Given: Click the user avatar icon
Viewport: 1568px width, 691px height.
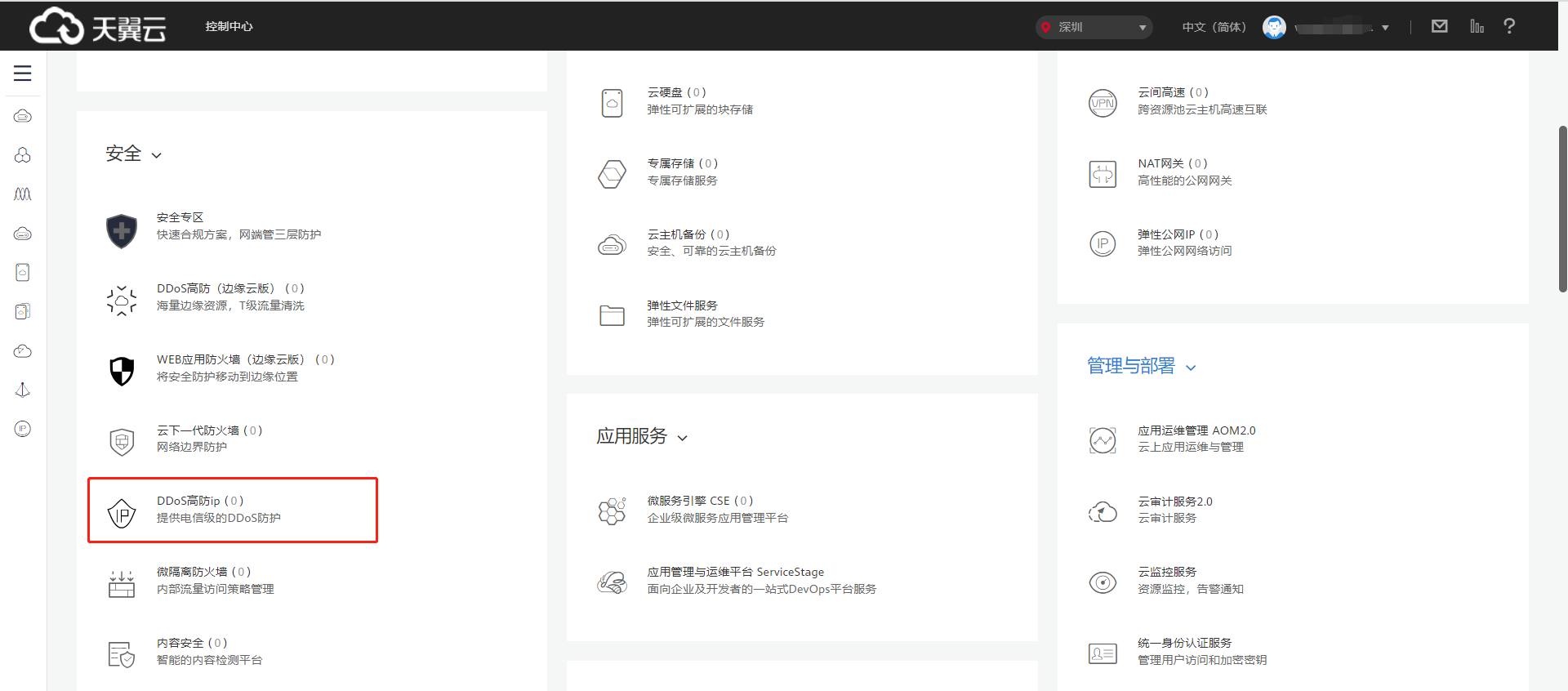Looking at the screenshot, I should point(1274,27).
